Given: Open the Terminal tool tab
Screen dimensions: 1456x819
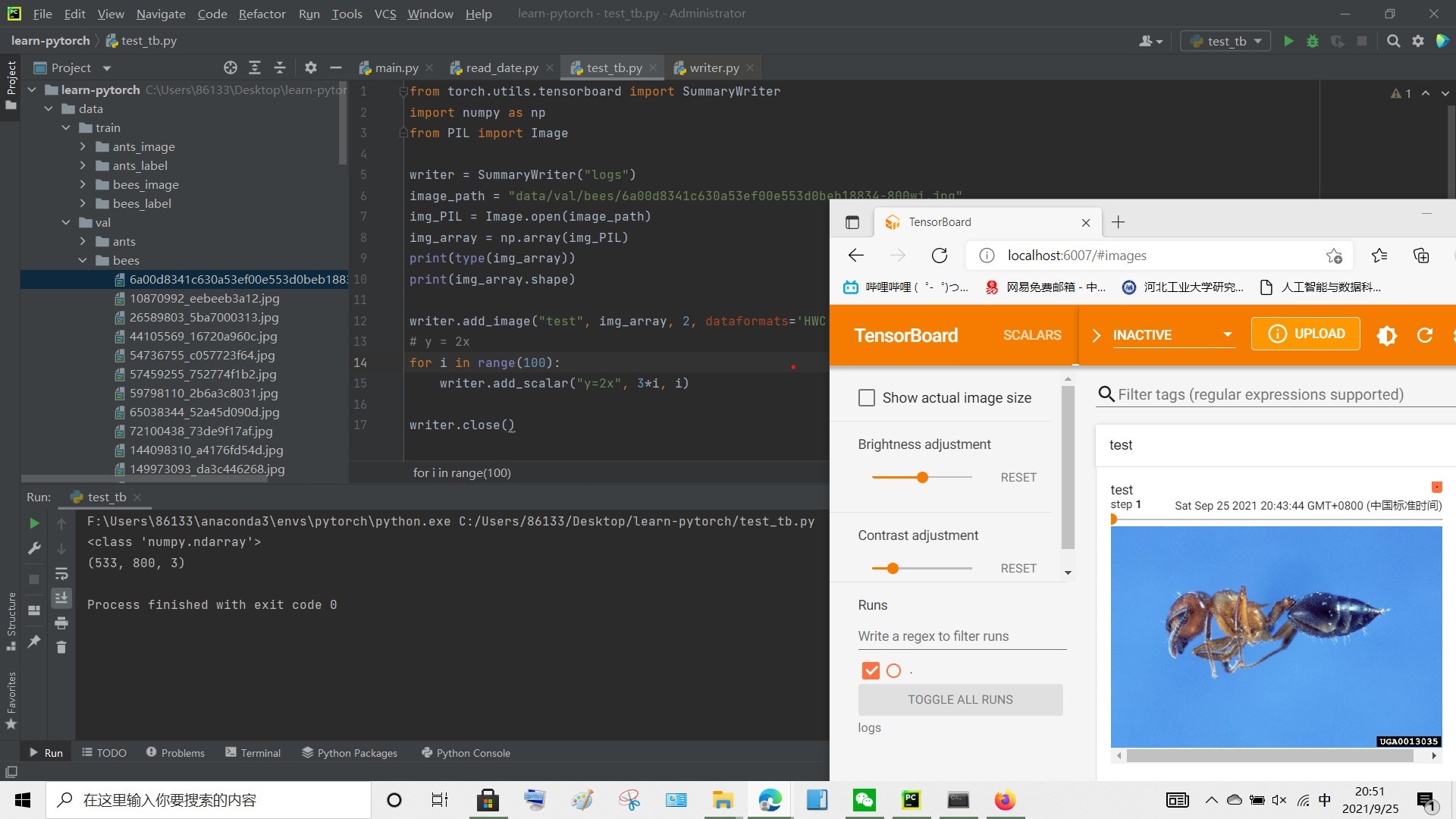Looking at the screenshot, I should 253,752.
